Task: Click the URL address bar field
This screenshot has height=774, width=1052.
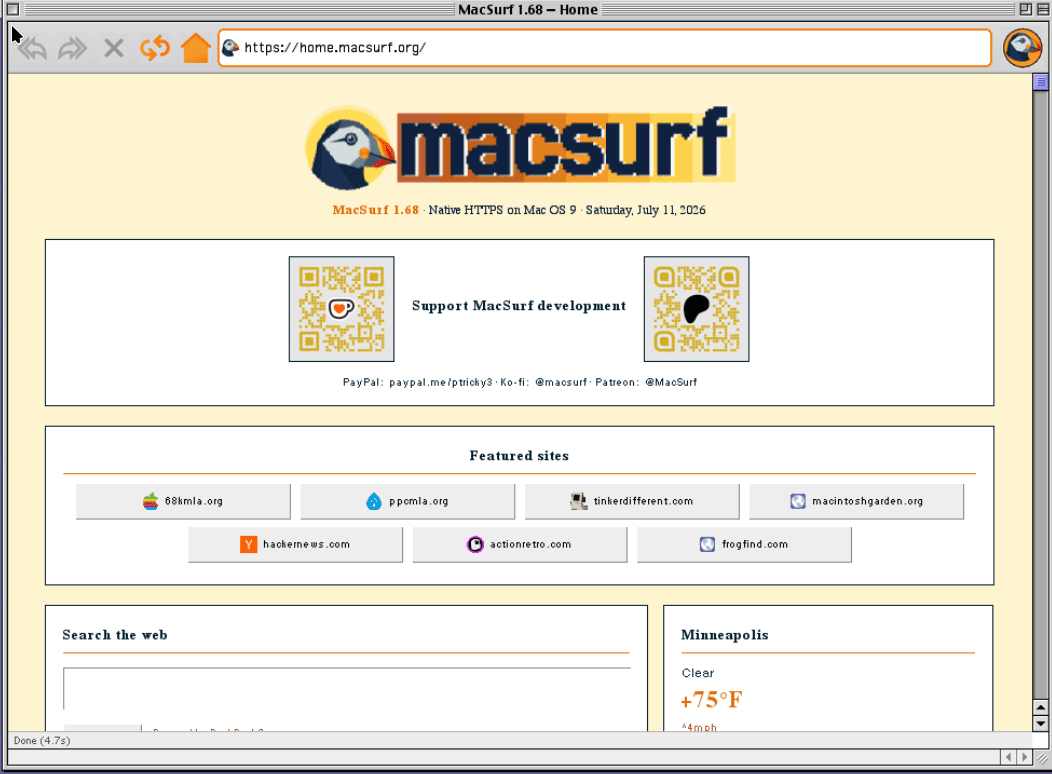Action: point(604,48)
